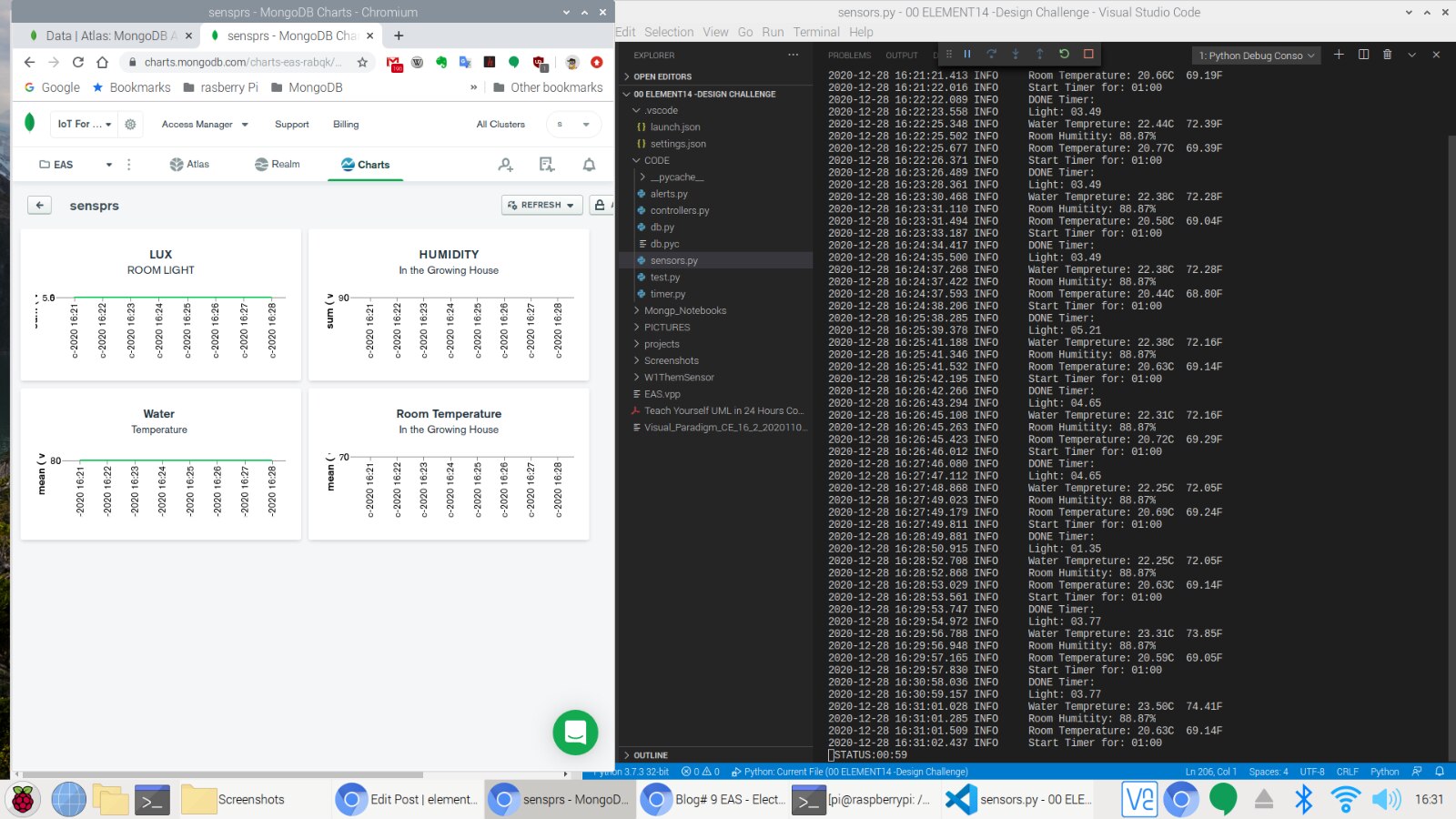Select the Charts tab

(x=365, y=165)
